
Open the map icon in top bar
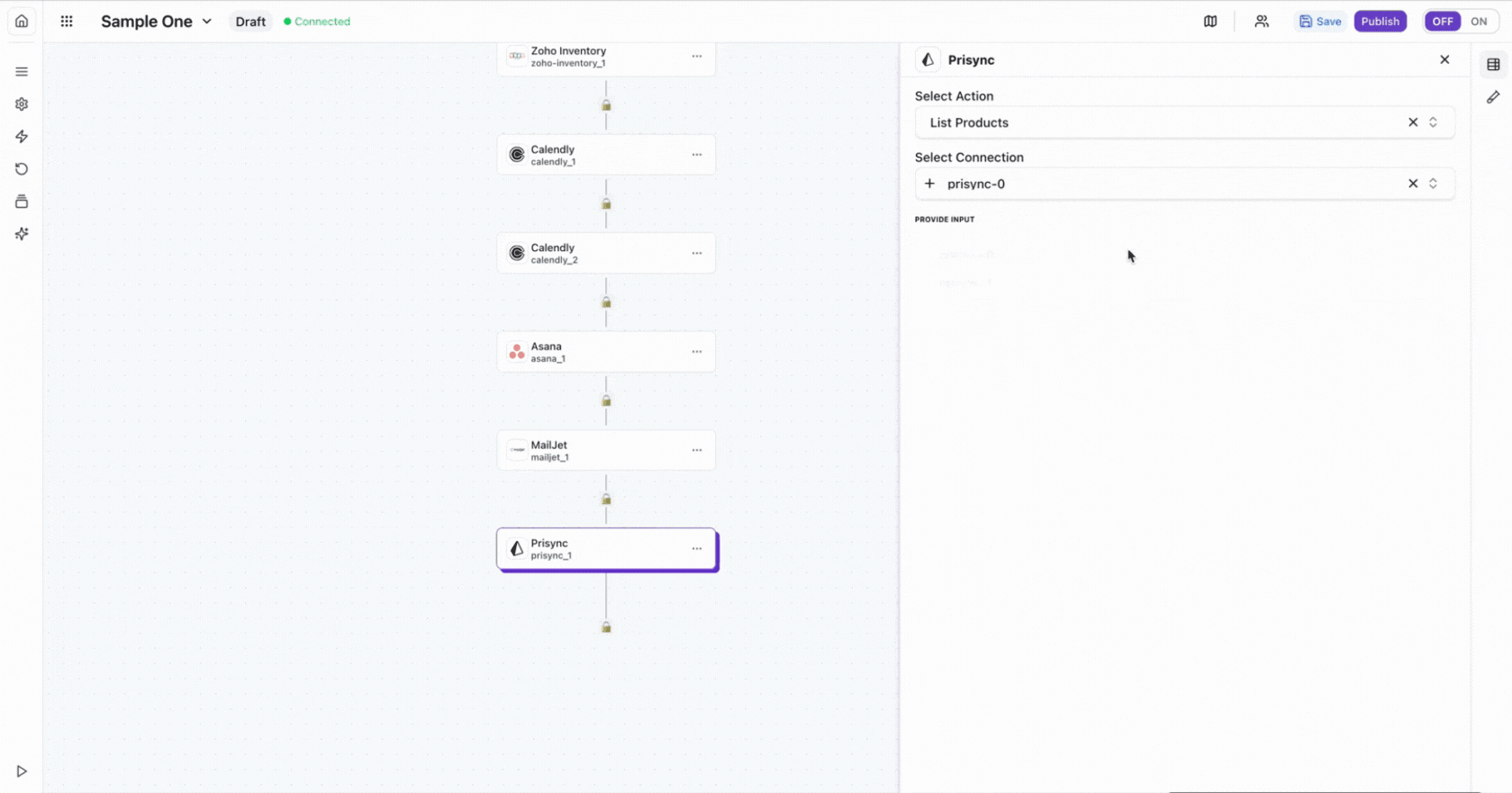pos(1210,22)
